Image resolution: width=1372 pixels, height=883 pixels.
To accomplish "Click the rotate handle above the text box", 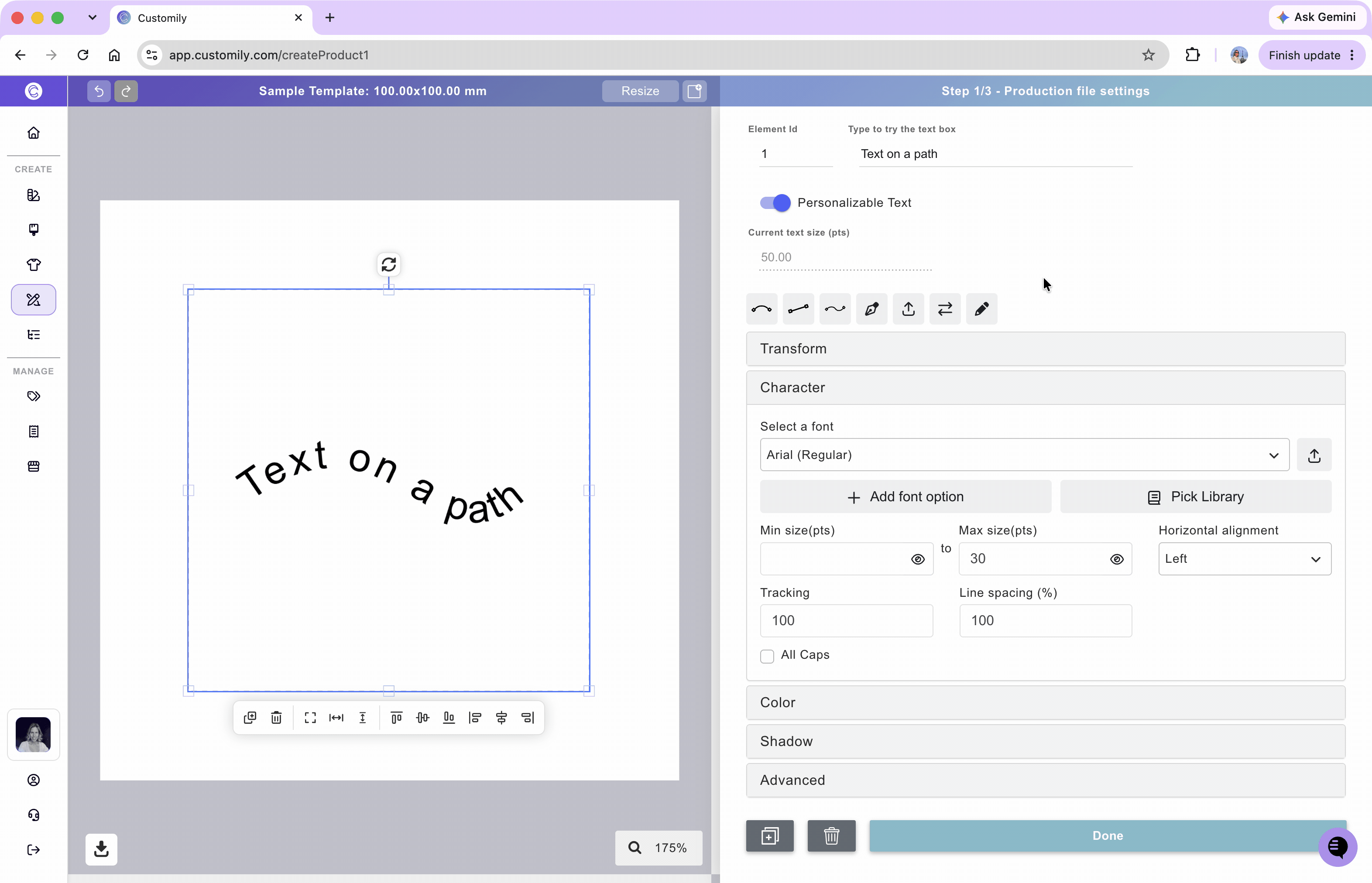I will click(x=389, y=264).
